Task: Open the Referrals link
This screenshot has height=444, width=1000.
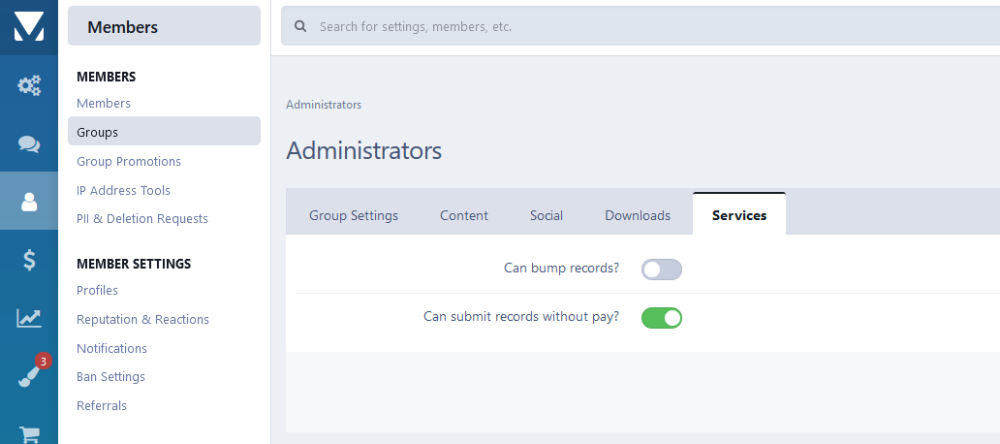Action: (x=101, y=406)
